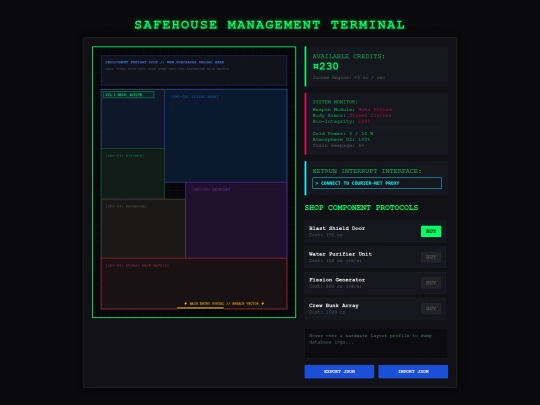540x405 pixels.
Task: Click the Main Entry Portal breach marker
Action: 224,303
